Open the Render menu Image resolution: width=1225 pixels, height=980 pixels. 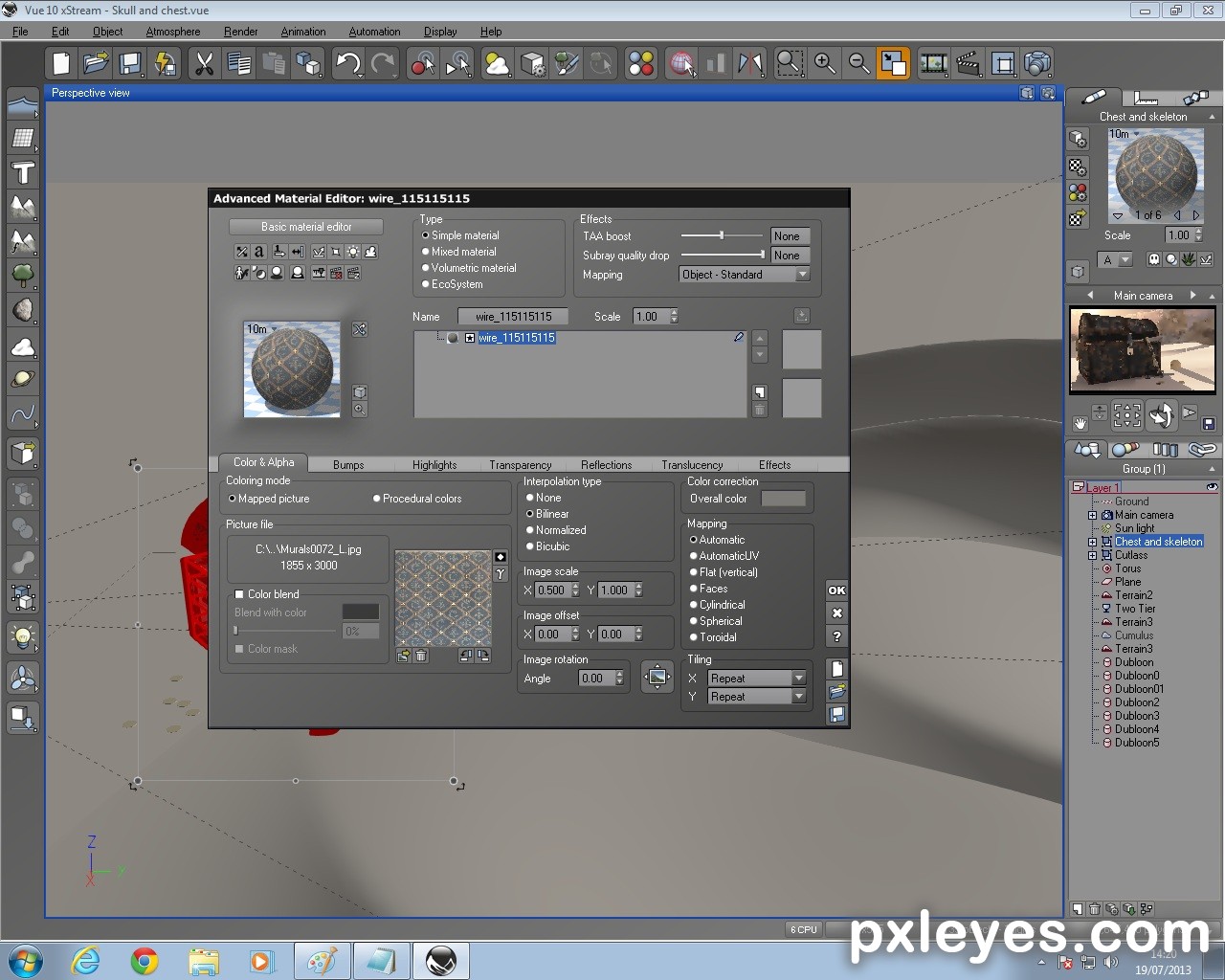pyautogui.click(x=240, y=32)
